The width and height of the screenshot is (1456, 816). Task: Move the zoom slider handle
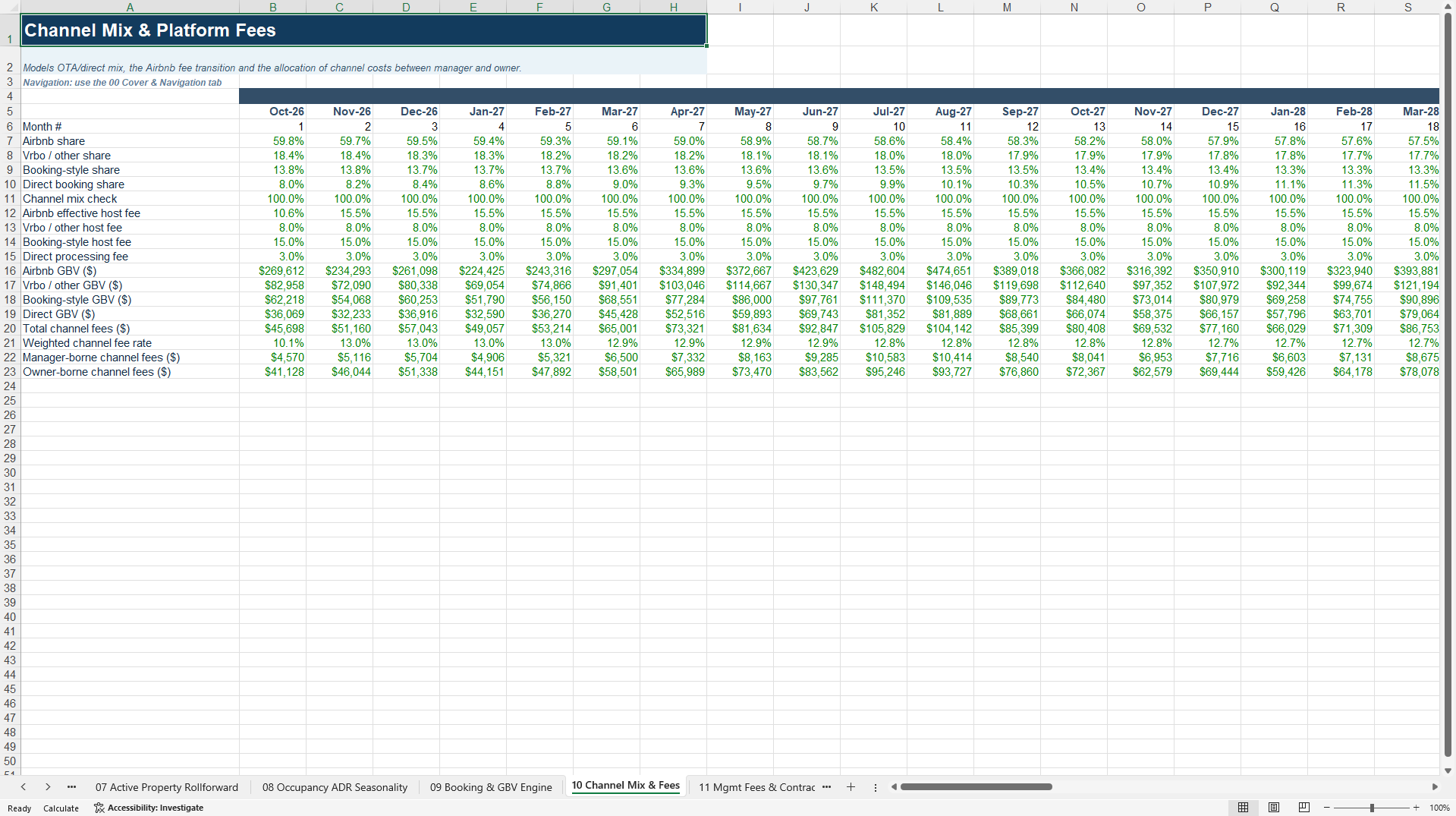(x=1372, y=808)
